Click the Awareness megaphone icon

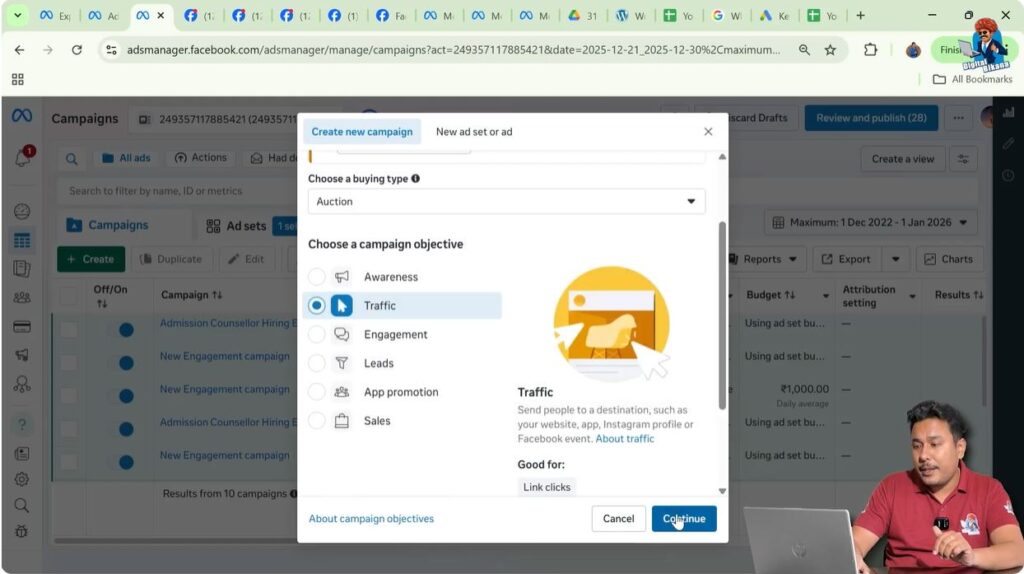342,277
